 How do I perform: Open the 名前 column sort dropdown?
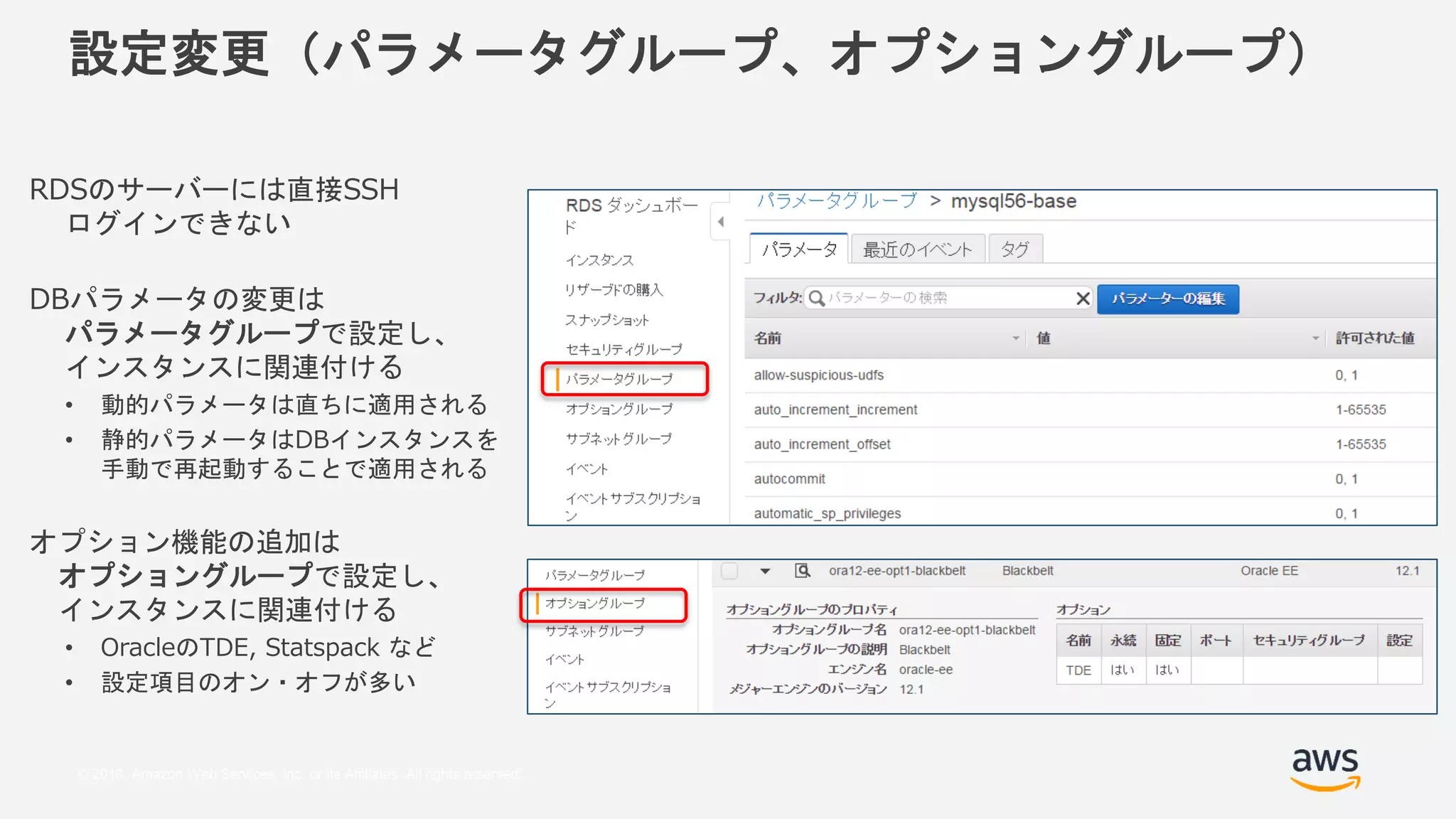1015,338
